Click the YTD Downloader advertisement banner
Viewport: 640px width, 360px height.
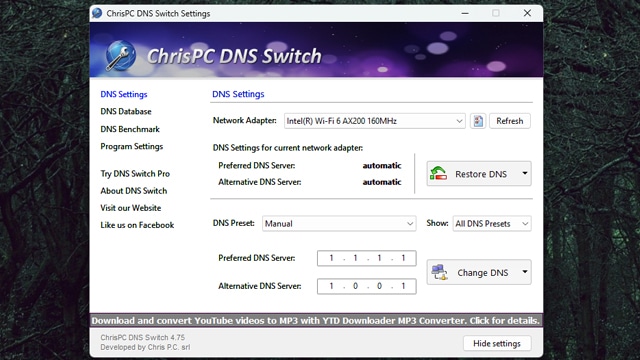pyautogui.click(x=316, y=320)
